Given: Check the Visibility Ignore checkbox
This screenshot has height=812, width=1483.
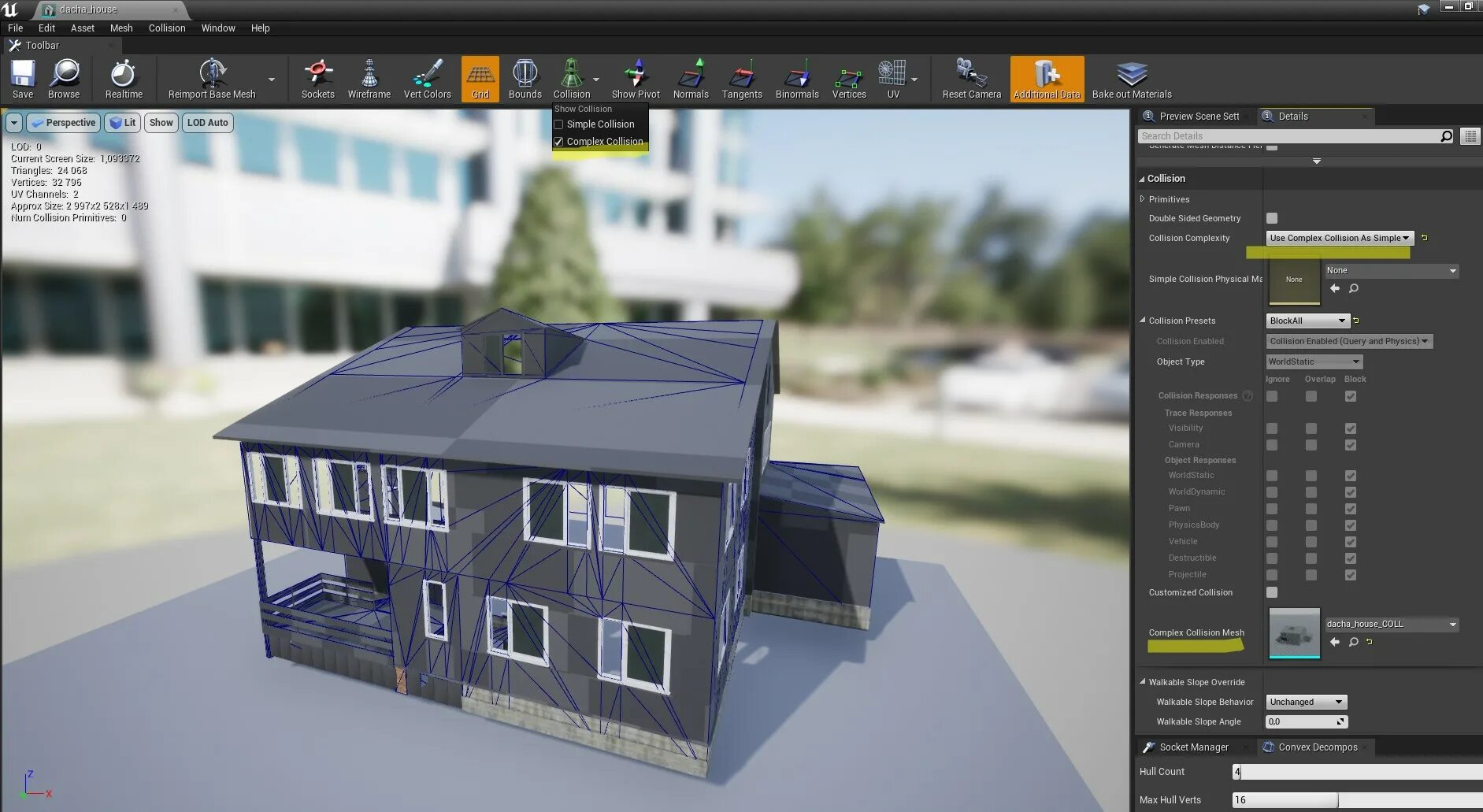Looking at the screenshot, I should point(1272,428).
